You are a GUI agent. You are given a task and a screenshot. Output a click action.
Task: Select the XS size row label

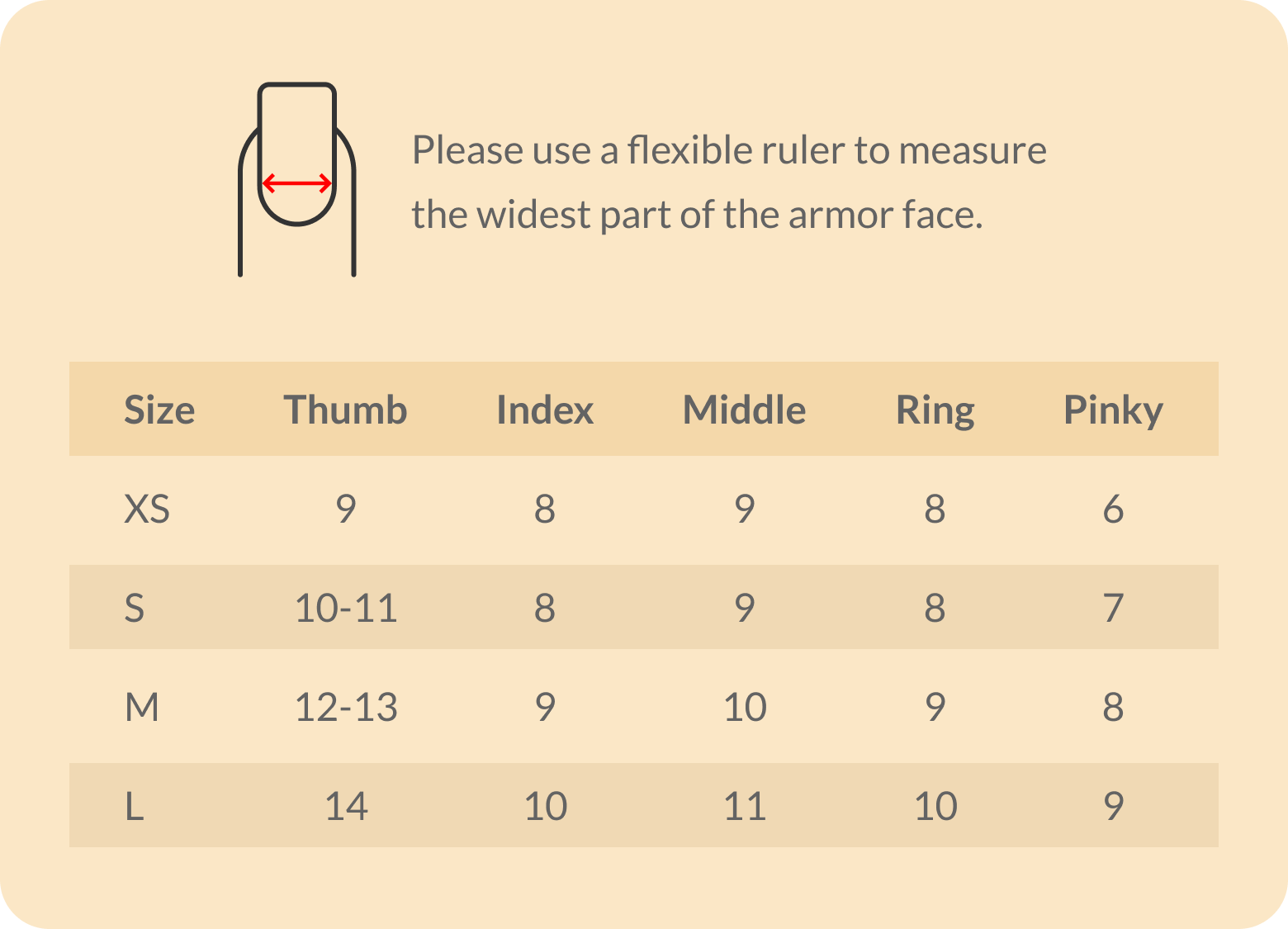(147, 509)
